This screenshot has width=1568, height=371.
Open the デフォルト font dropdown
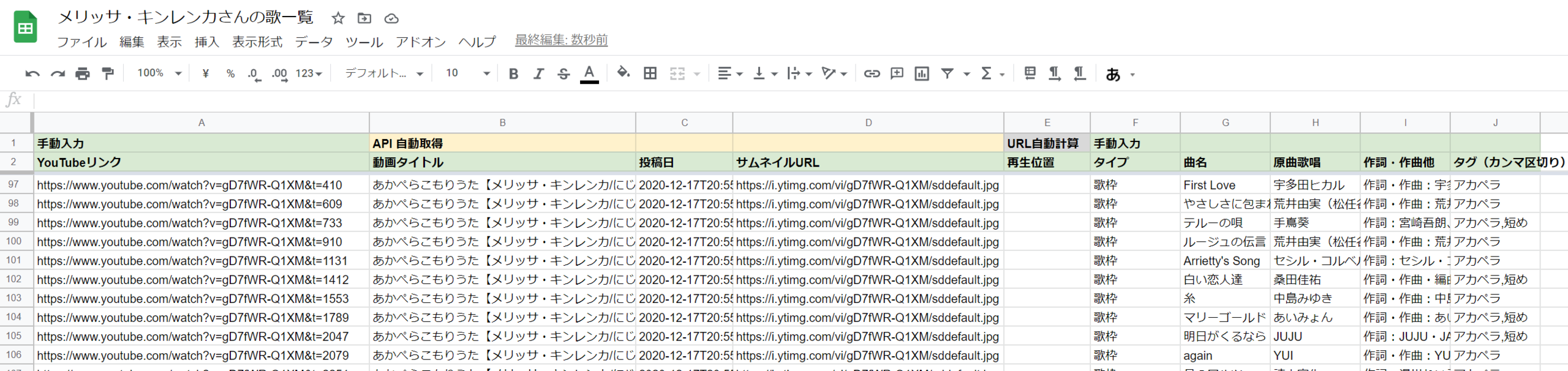[x=384, y=73]
